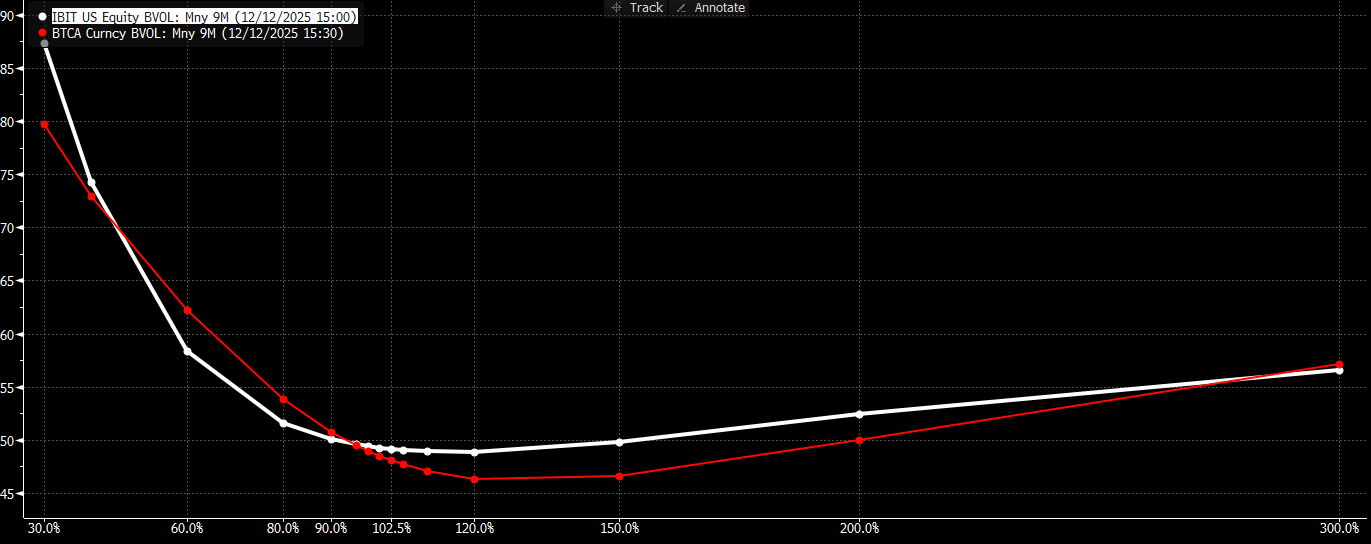
Task: Click the red legend marker for BTCA
Action: [x=42, y=32]
